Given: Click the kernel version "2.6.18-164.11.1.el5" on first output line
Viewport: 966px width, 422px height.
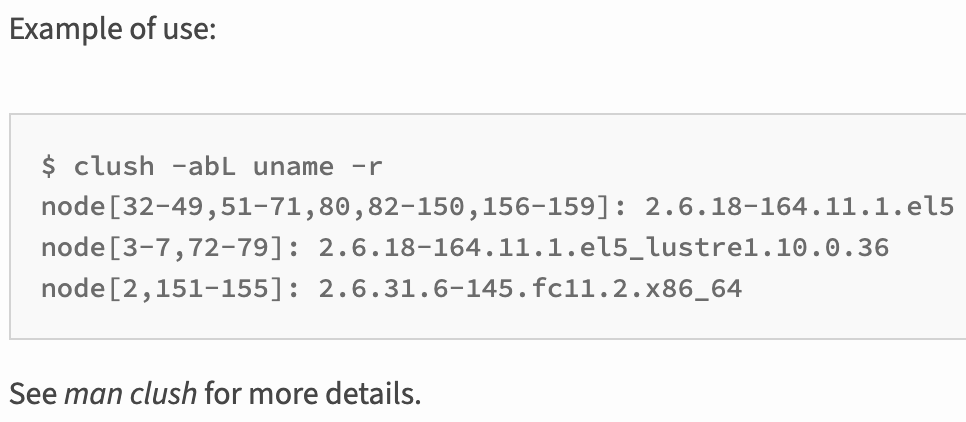Looking at the screenshot, I should [799, 207].
